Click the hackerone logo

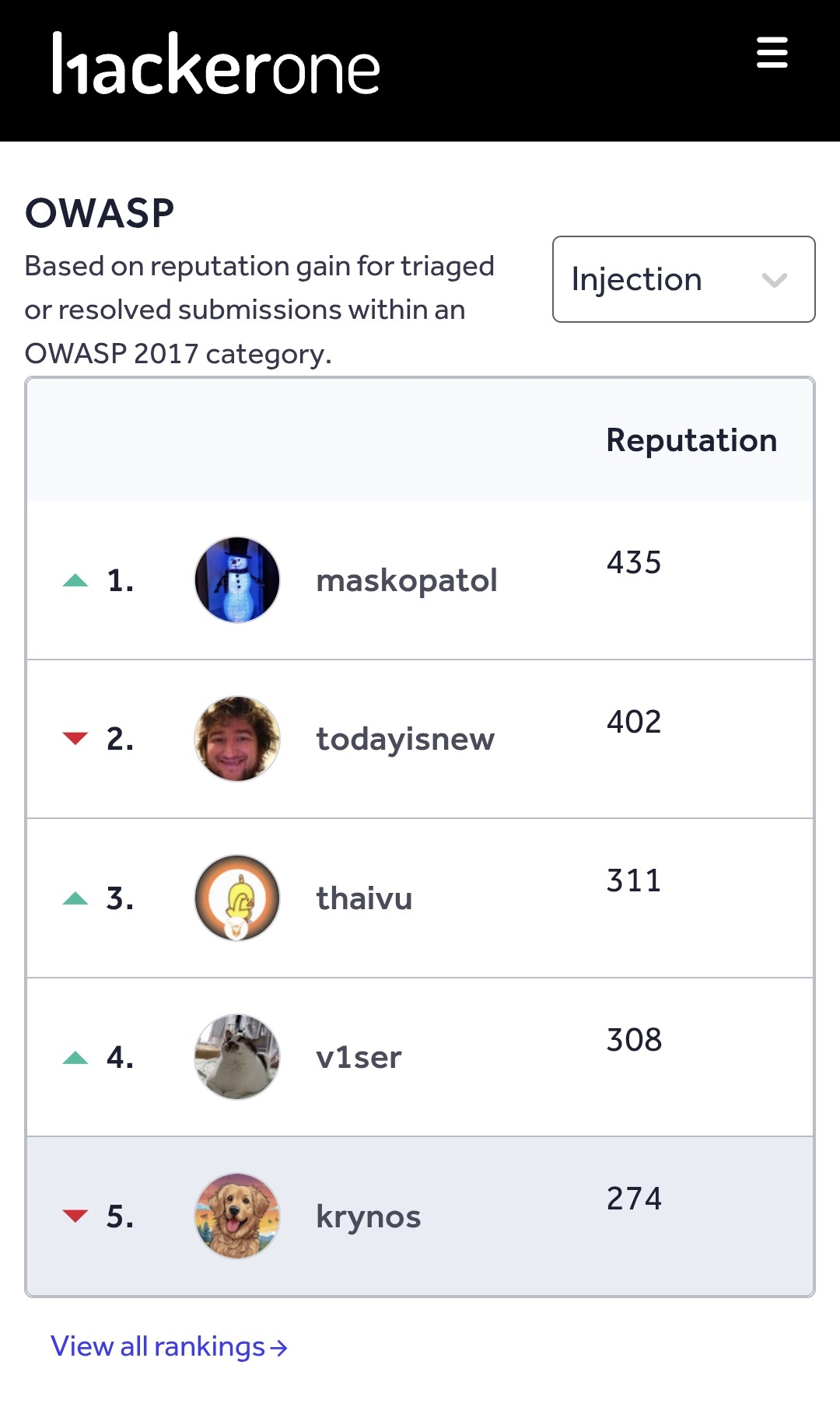click(215, 65)
